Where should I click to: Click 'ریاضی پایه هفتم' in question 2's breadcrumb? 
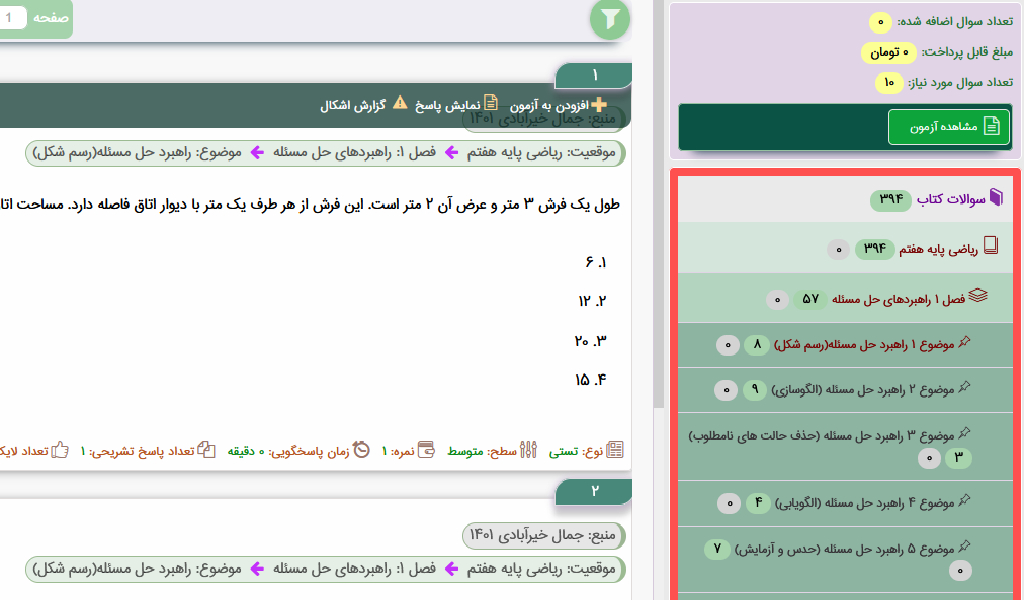click(513, 569)
